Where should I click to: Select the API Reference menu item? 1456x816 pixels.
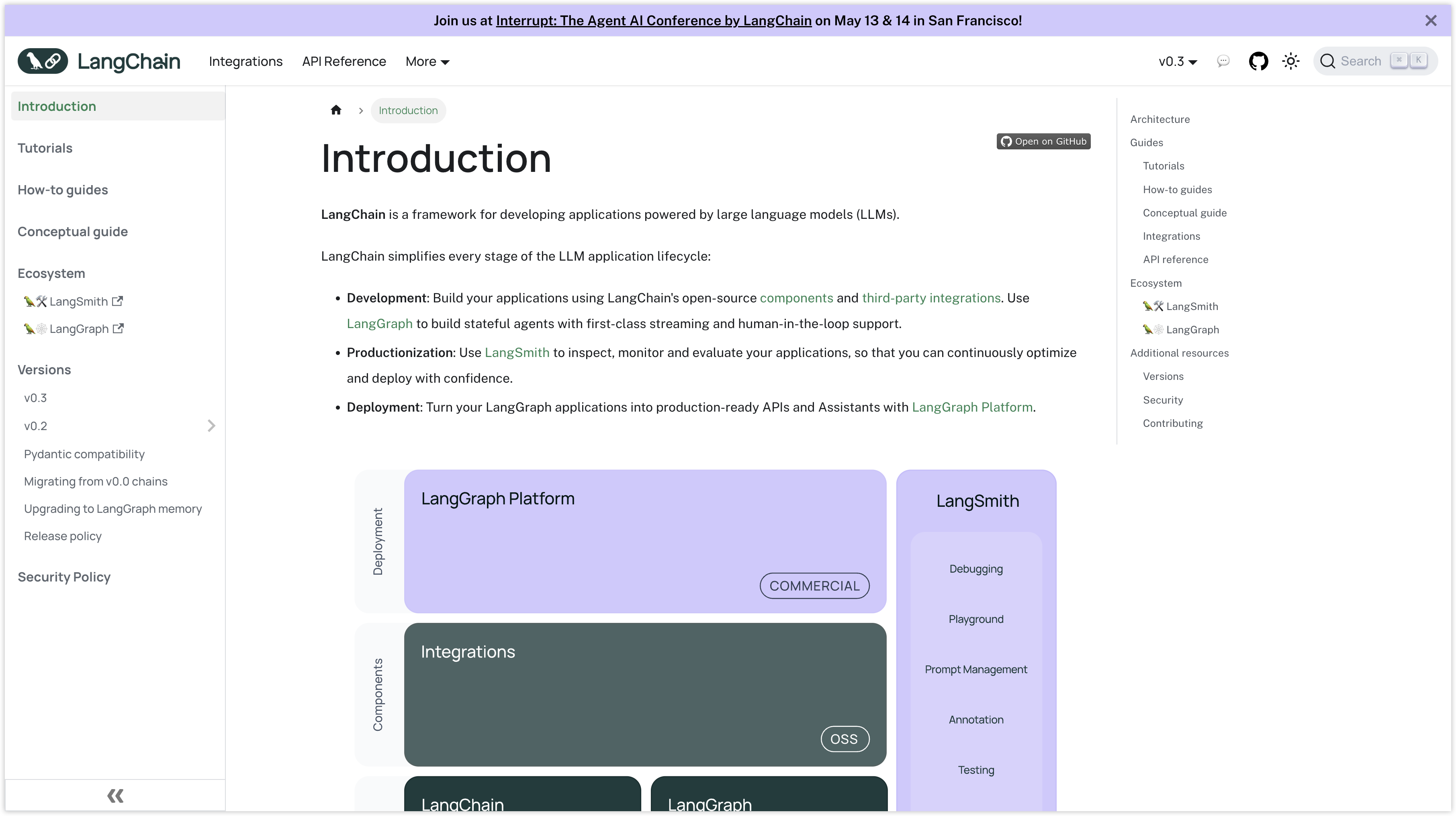point(344,61)
